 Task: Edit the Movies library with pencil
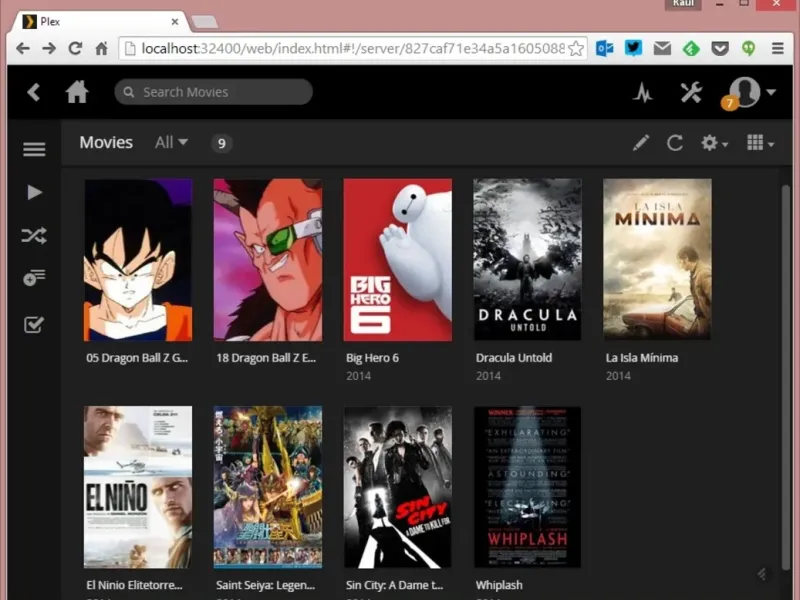coord(641,143)
